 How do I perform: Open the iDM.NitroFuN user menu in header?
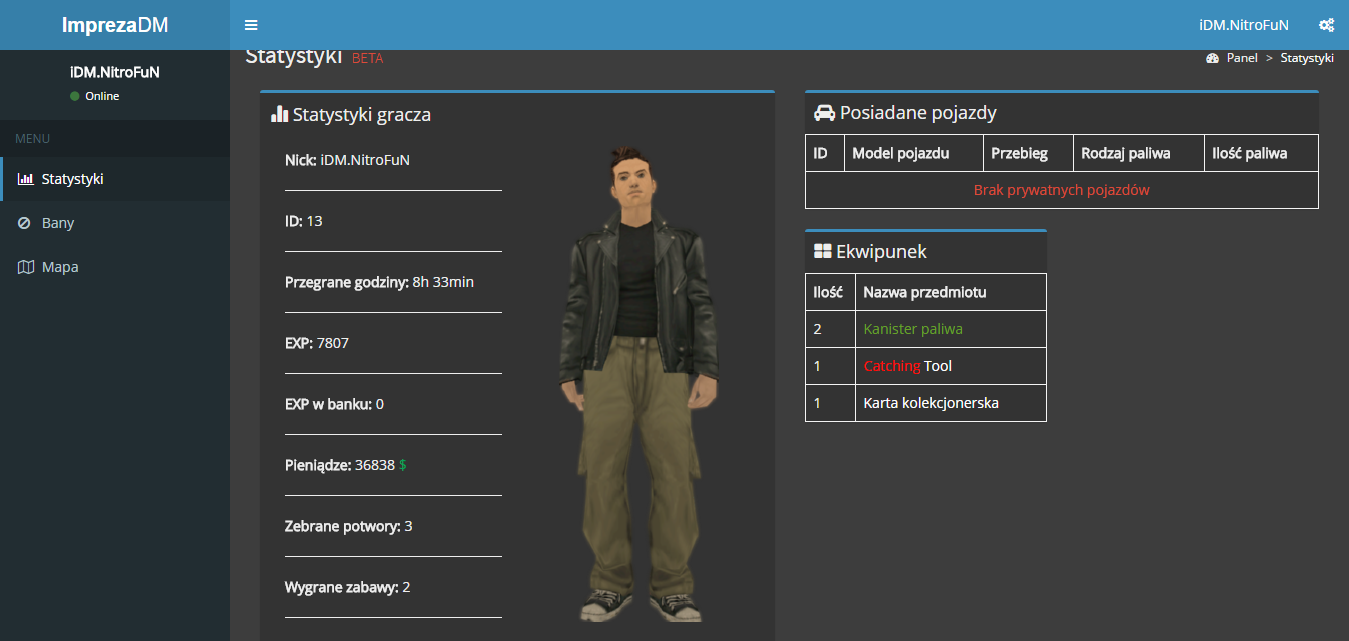[x=1243, y=25]
